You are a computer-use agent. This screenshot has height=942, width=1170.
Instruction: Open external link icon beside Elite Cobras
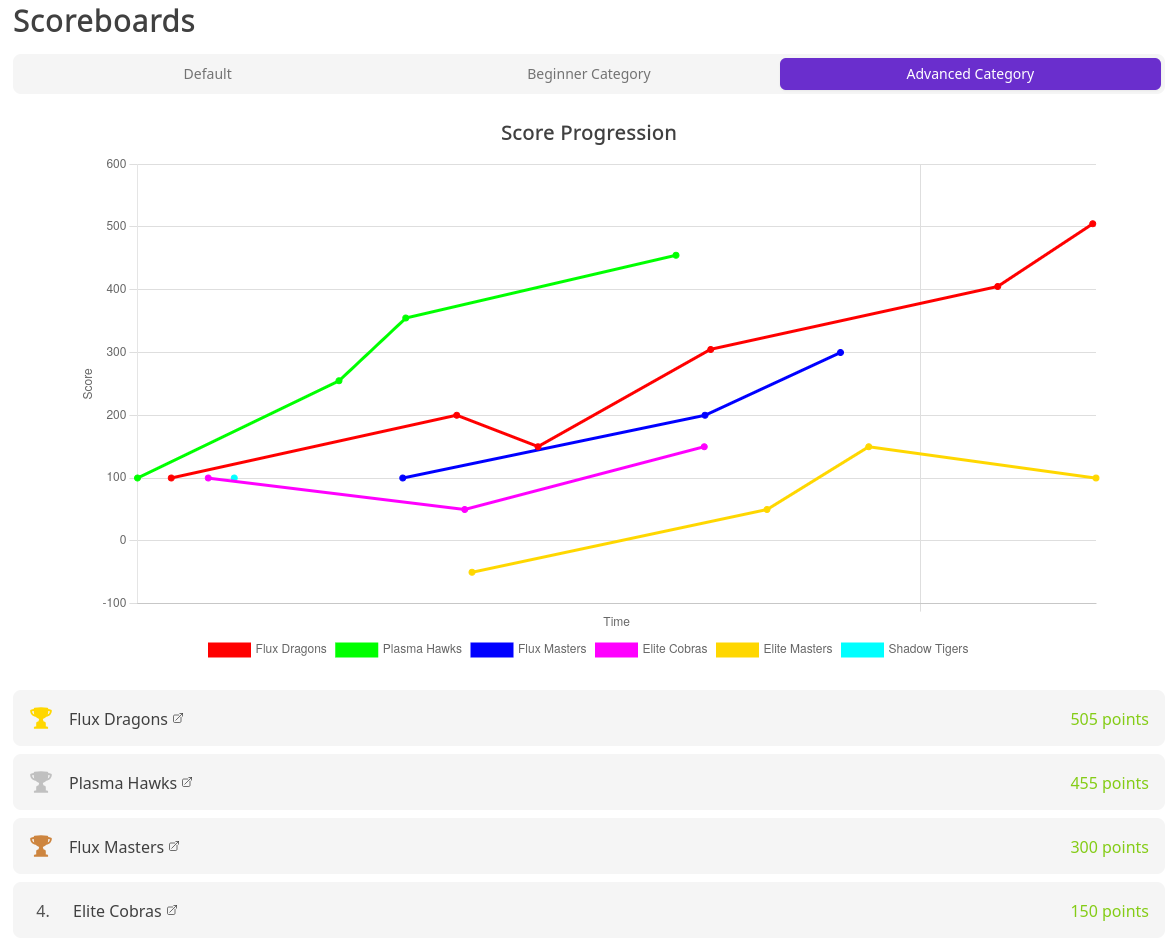[172, 910]
